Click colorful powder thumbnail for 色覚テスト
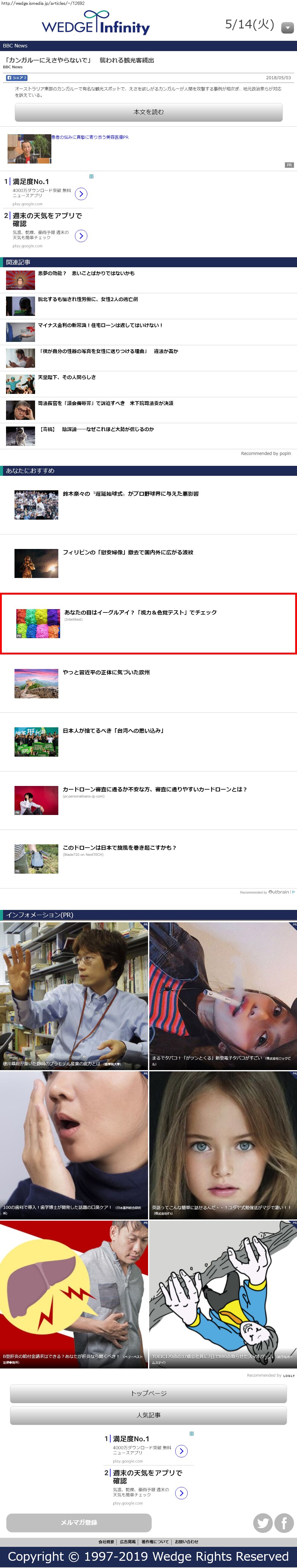297x1568 pixels. coord(38,623)
